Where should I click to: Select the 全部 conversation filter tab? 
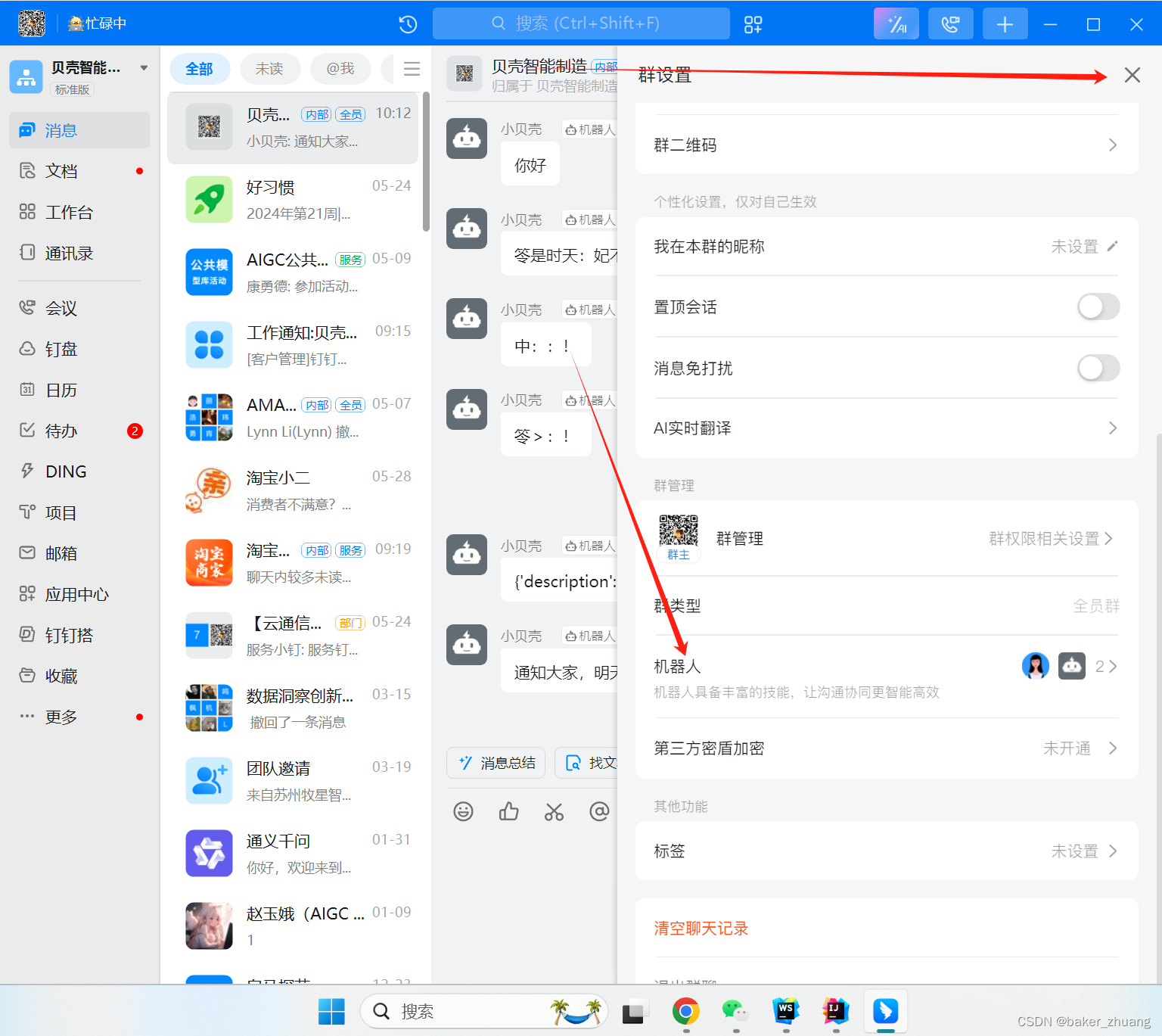199,69
